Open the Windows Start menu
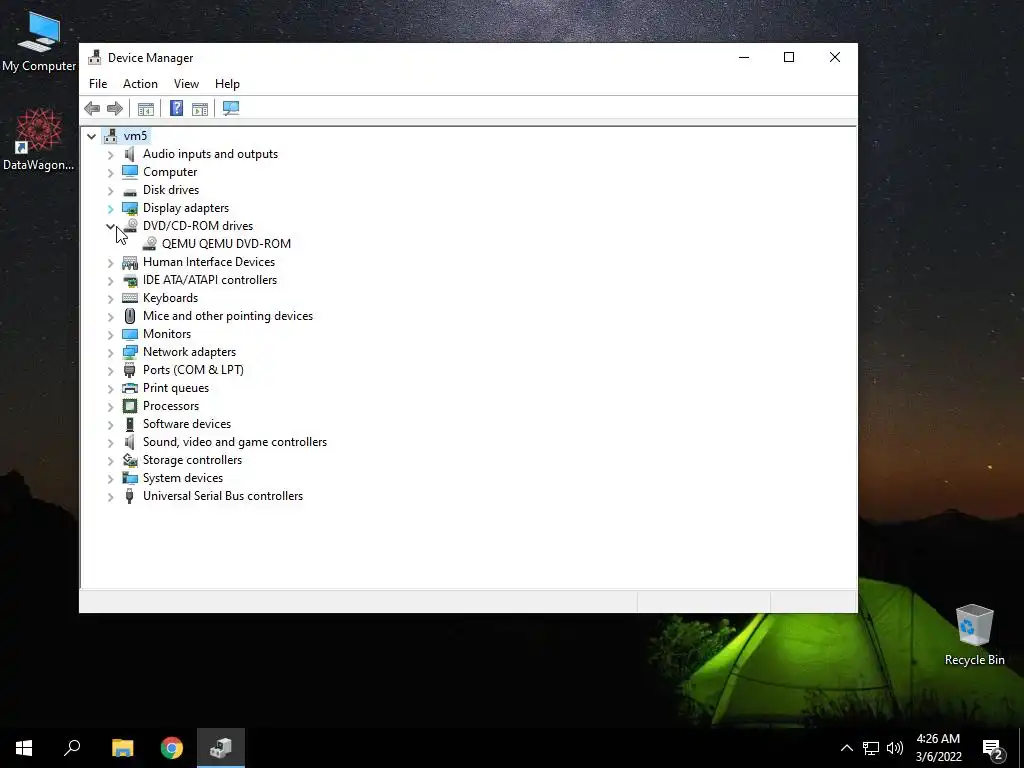 24,748
